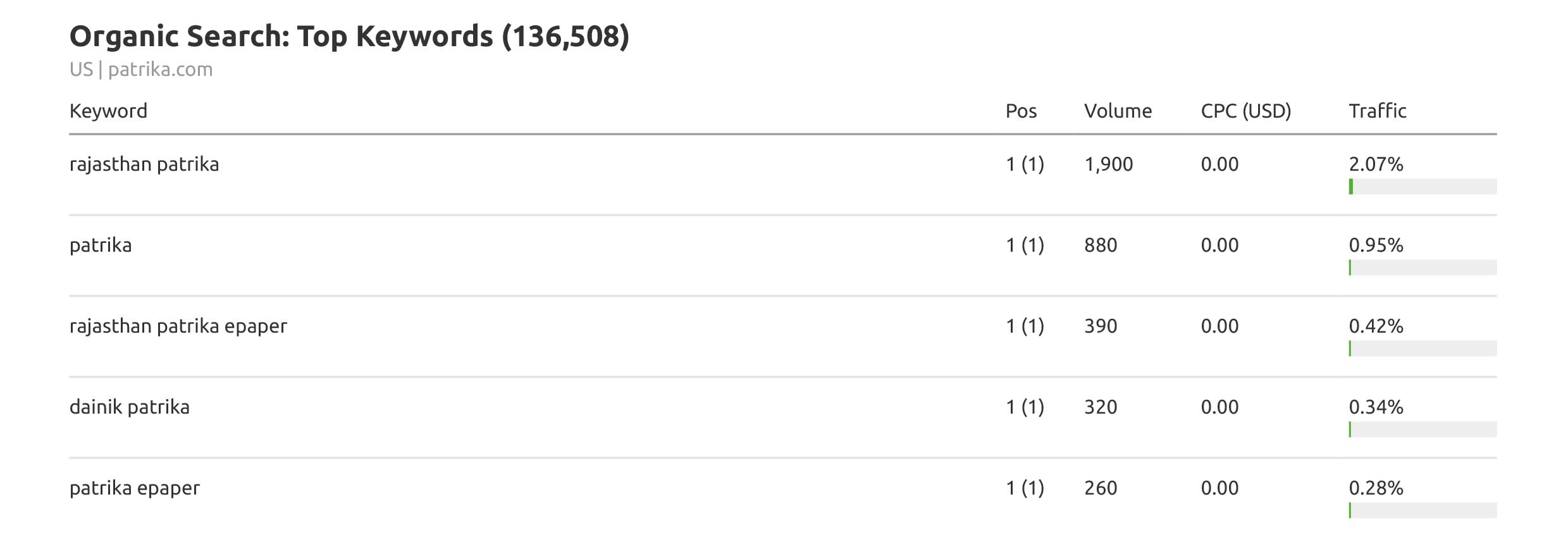Click the 0.95% traffic bar
The image size is (1568, 554).
click(x=1422, y=268)
